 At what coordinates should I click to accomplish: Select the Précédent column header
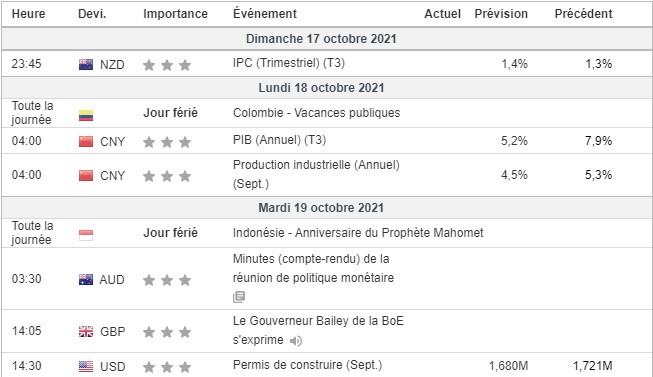[583, 14]
